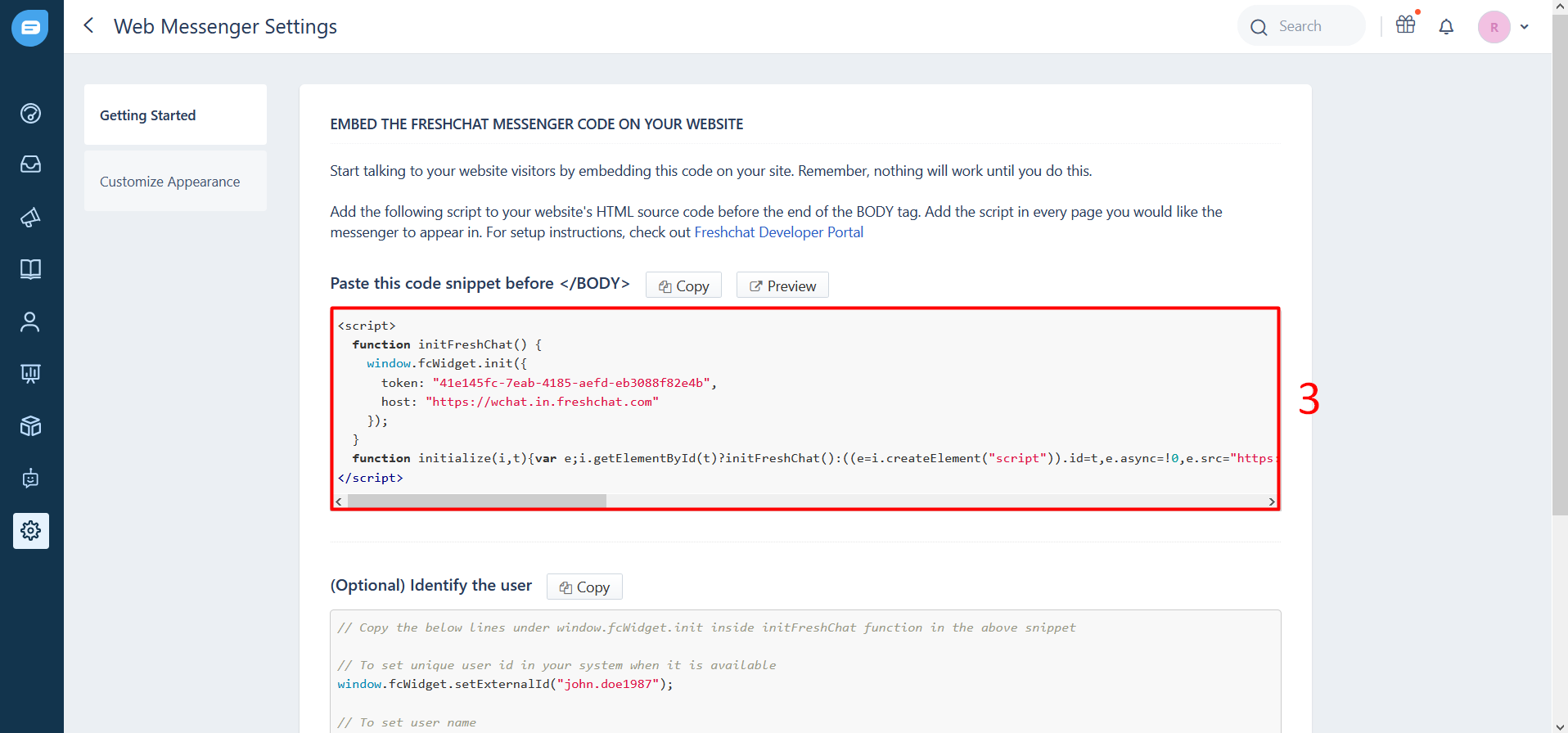Viewport: 1568px width, 733px height.
Task: Open the dashboard gauge icon in sidebar
Action: pyautogui.click(x=30, y=114)
